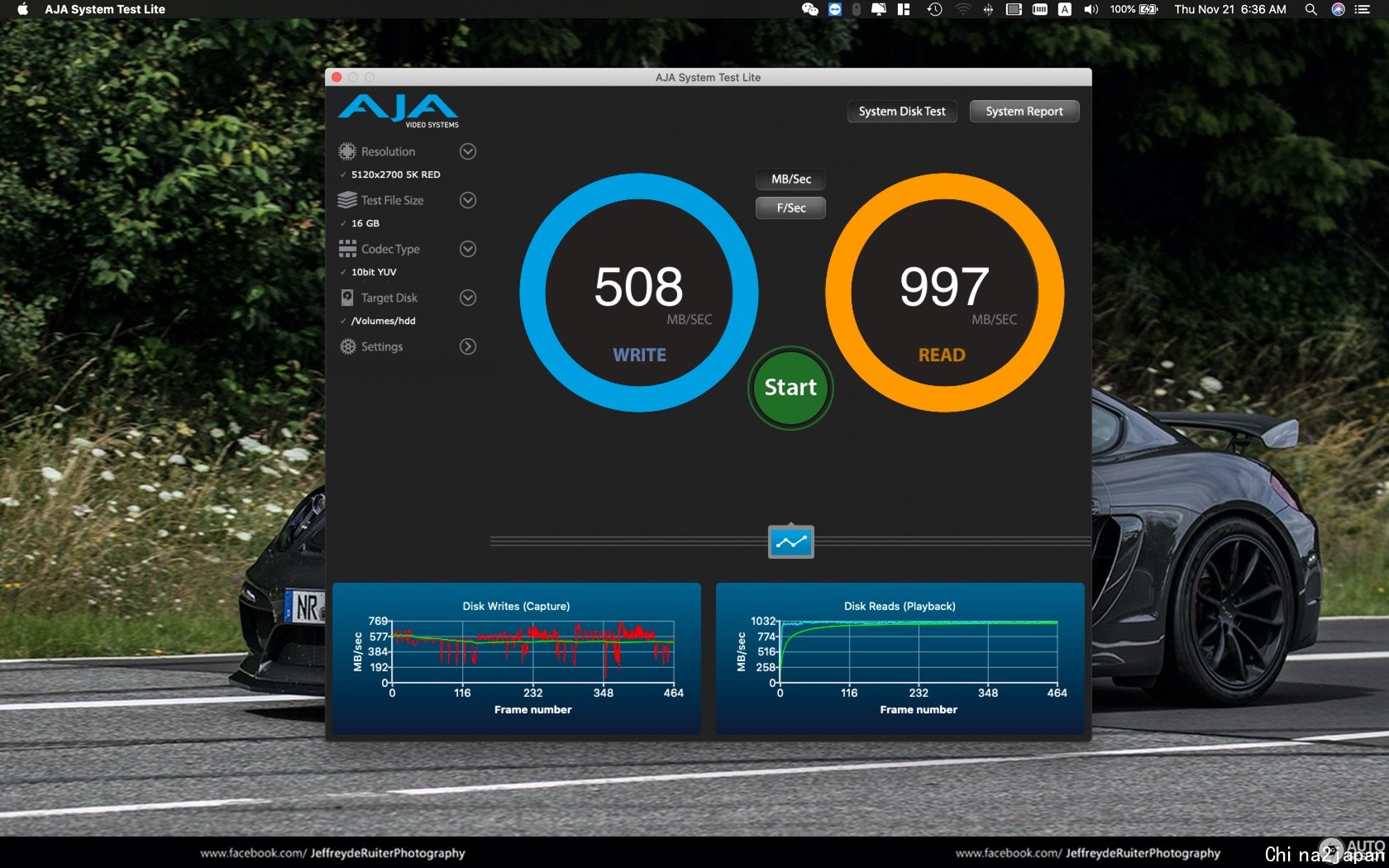
Task: Open Notification Center
Action: click(1363, 9)
